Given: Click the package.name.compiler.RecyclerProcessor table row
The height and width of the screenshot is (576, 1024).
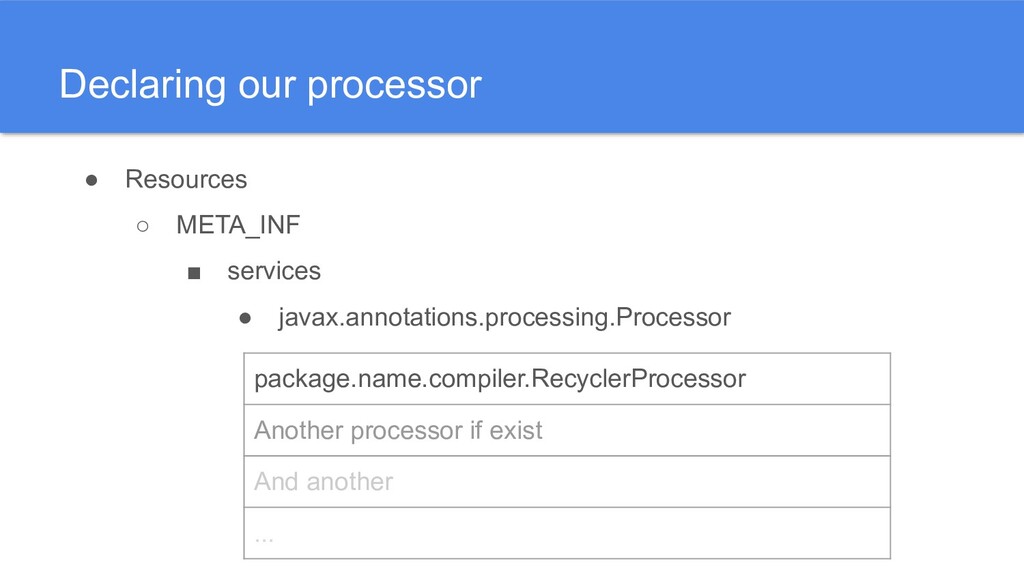Looking at the screenshot, I should [x=566, y=379].
